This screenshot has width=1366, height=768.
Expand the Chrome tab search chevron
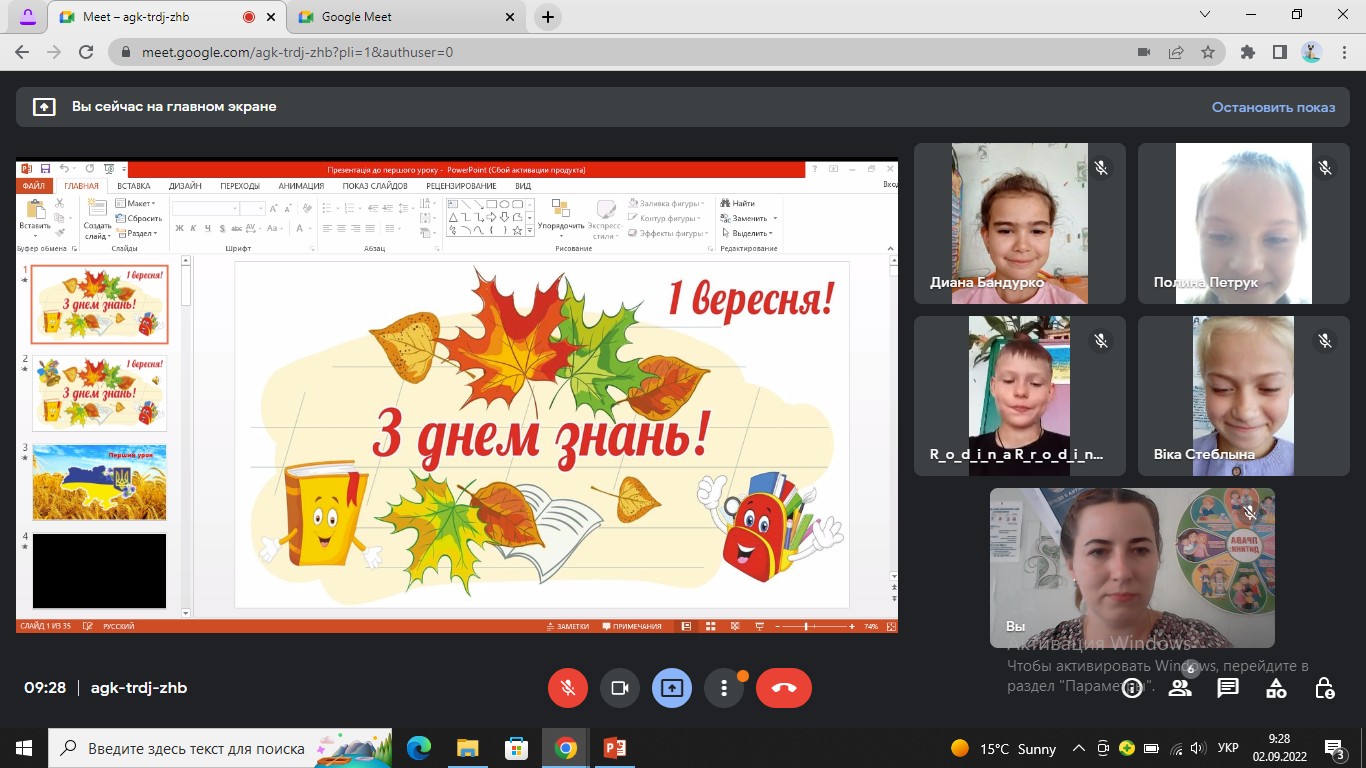pos(1207,15)
